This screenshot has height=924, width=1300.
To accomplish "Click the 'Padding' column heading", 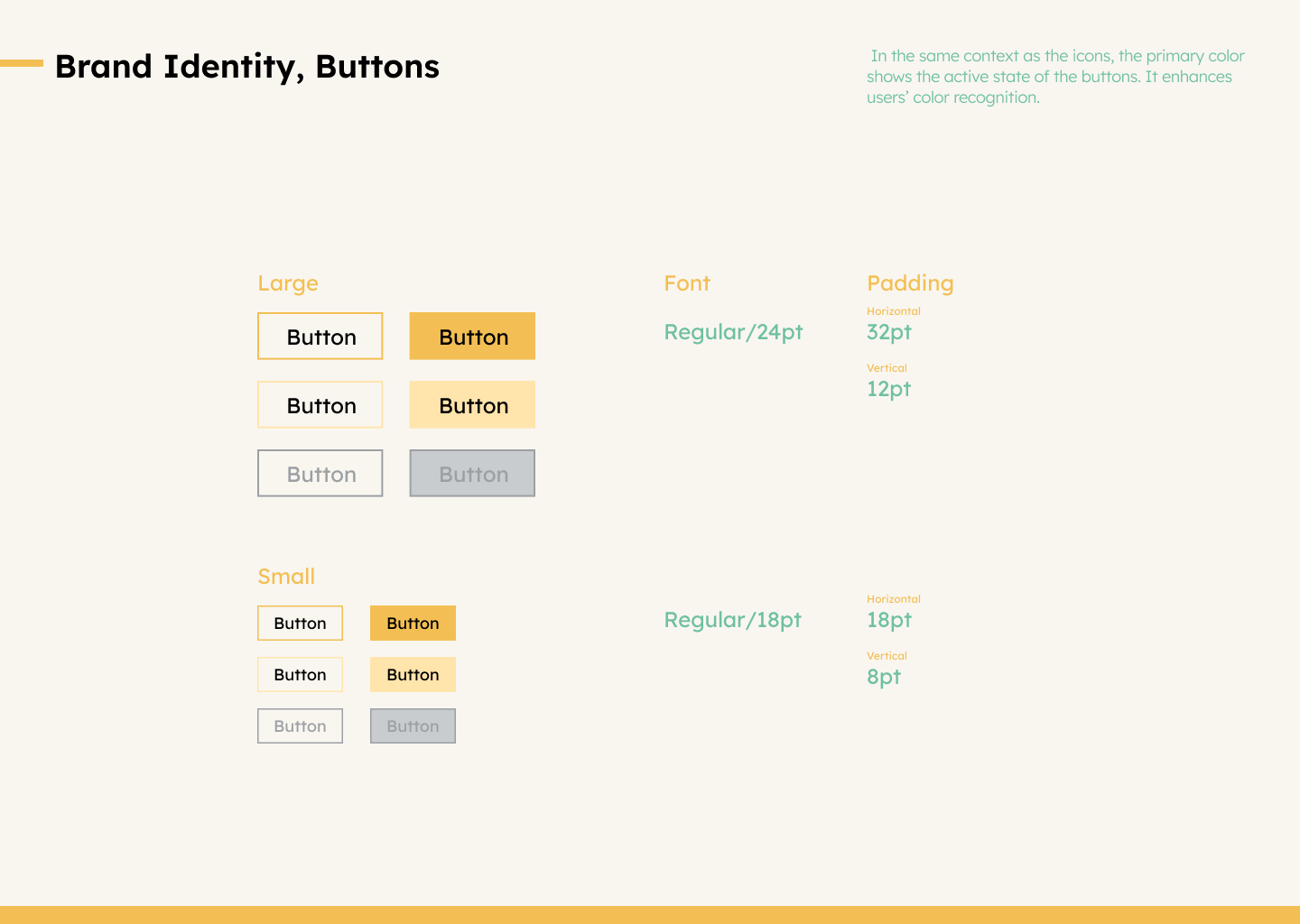I will (x=910, y=283).
